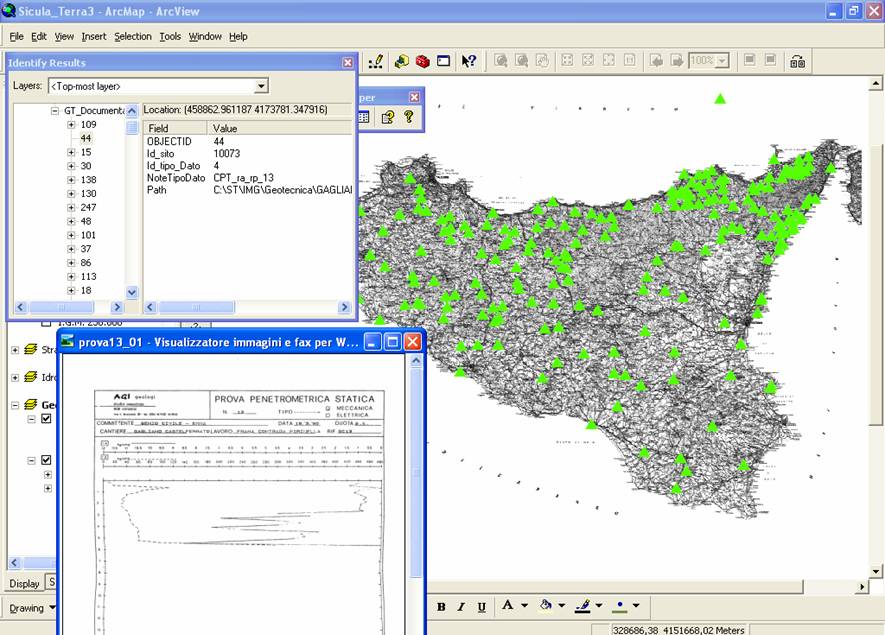This screenshot has height=635, width=885.
Task: Click the CPT_ra_rp_13 value cell
Action: tap(243, 178)
